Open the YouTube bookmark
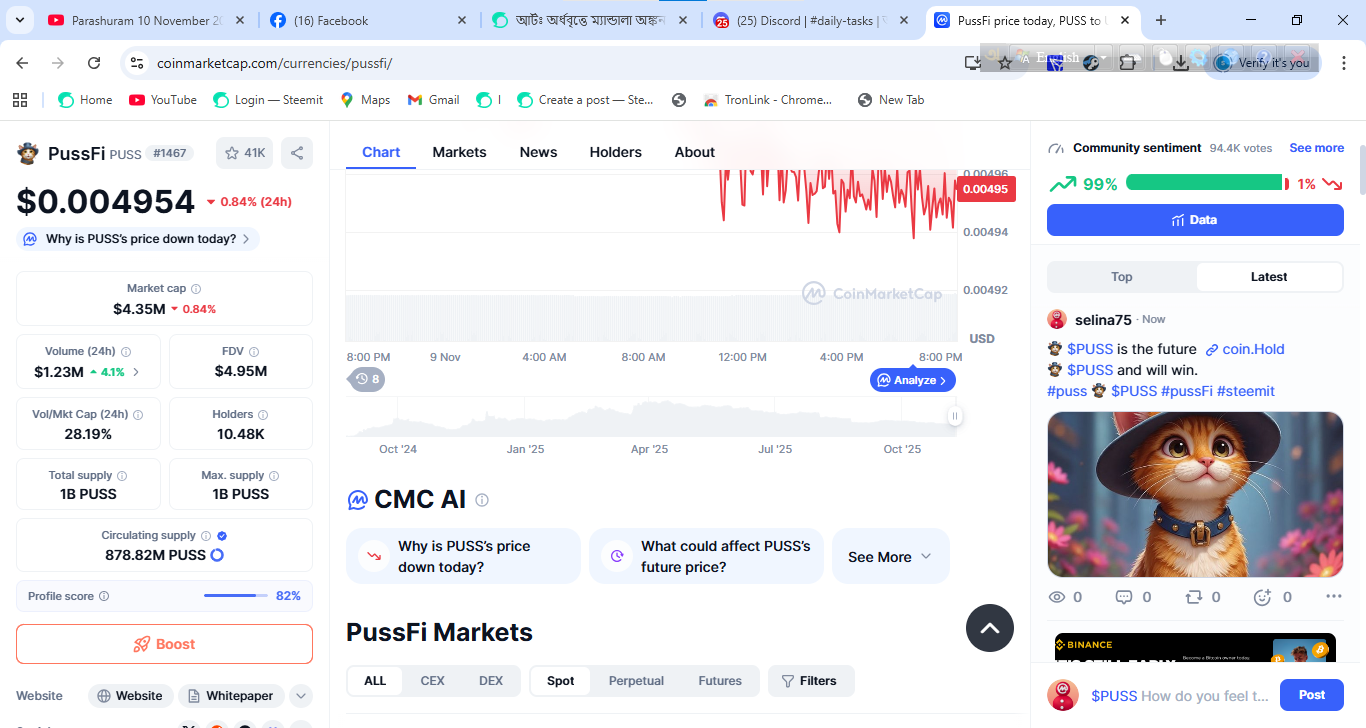 coord(162,100)
